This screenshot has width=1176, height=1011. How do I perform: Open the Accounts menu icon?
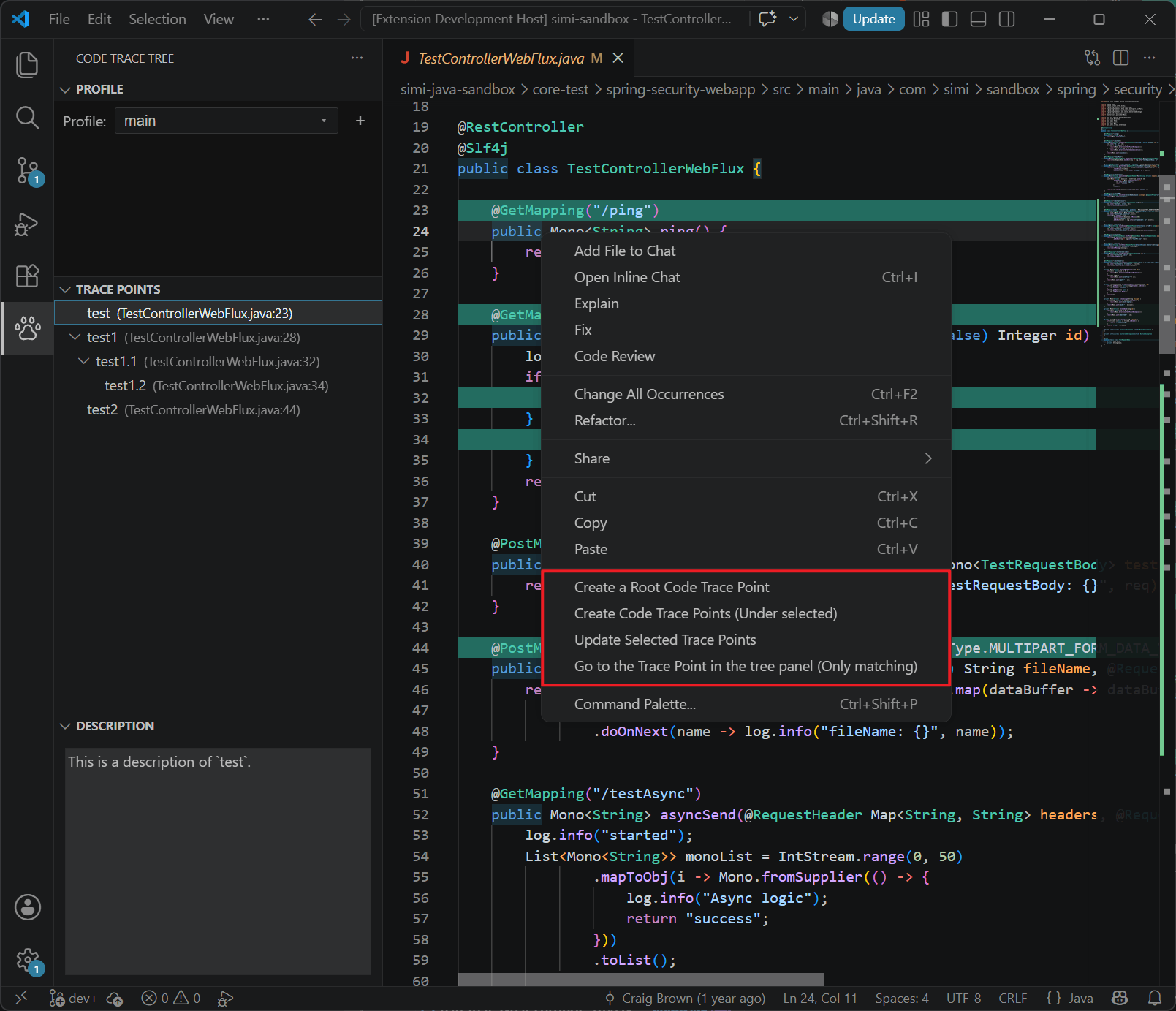(x=27, y=907)
